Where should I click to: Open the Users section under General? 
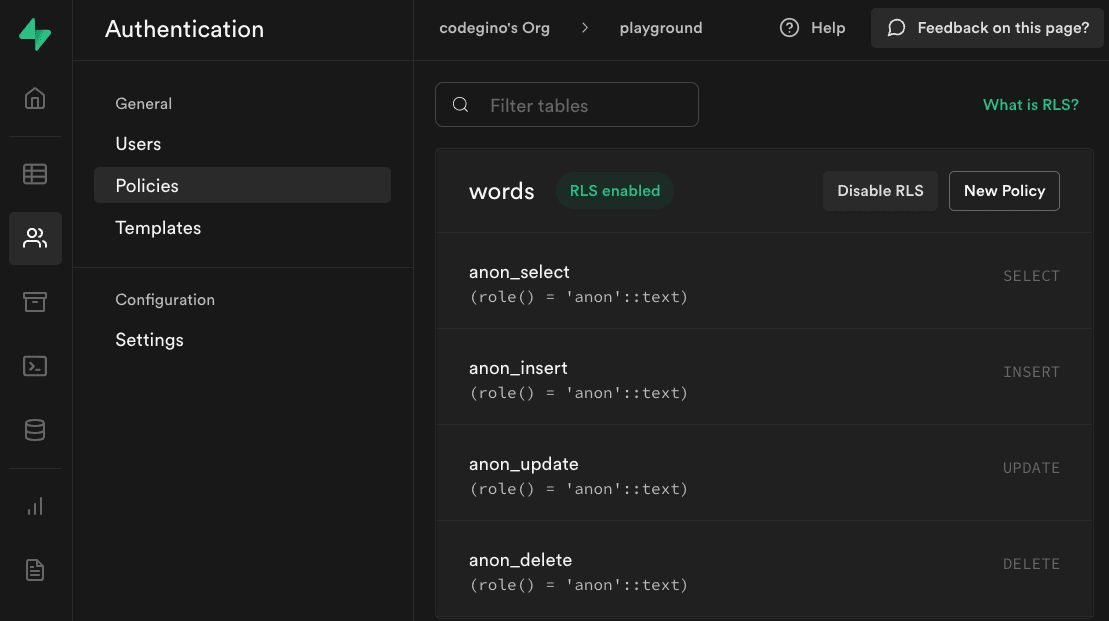pyautogui.click(x=138, y=143)
